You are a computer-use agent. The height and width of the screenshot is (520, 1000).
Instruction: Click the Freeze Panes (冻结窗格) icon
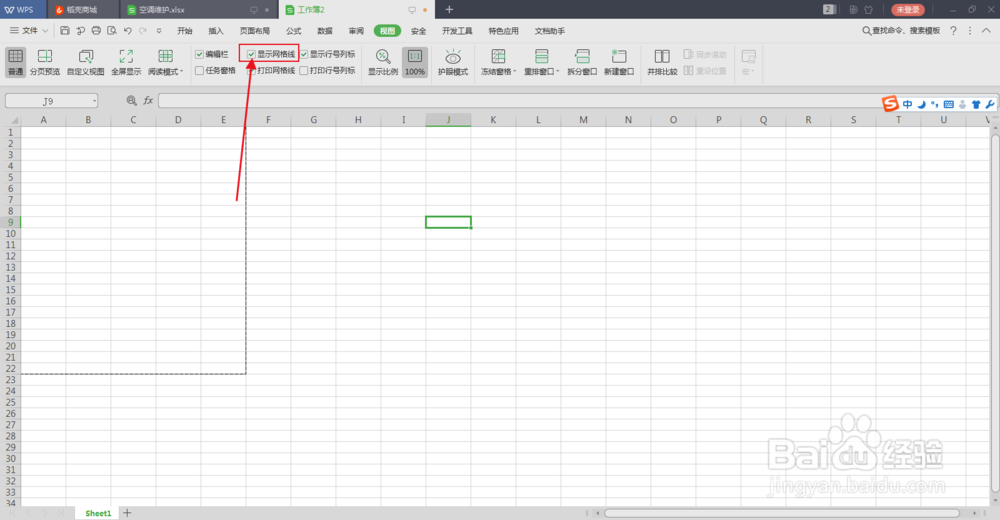pos(498,57)
